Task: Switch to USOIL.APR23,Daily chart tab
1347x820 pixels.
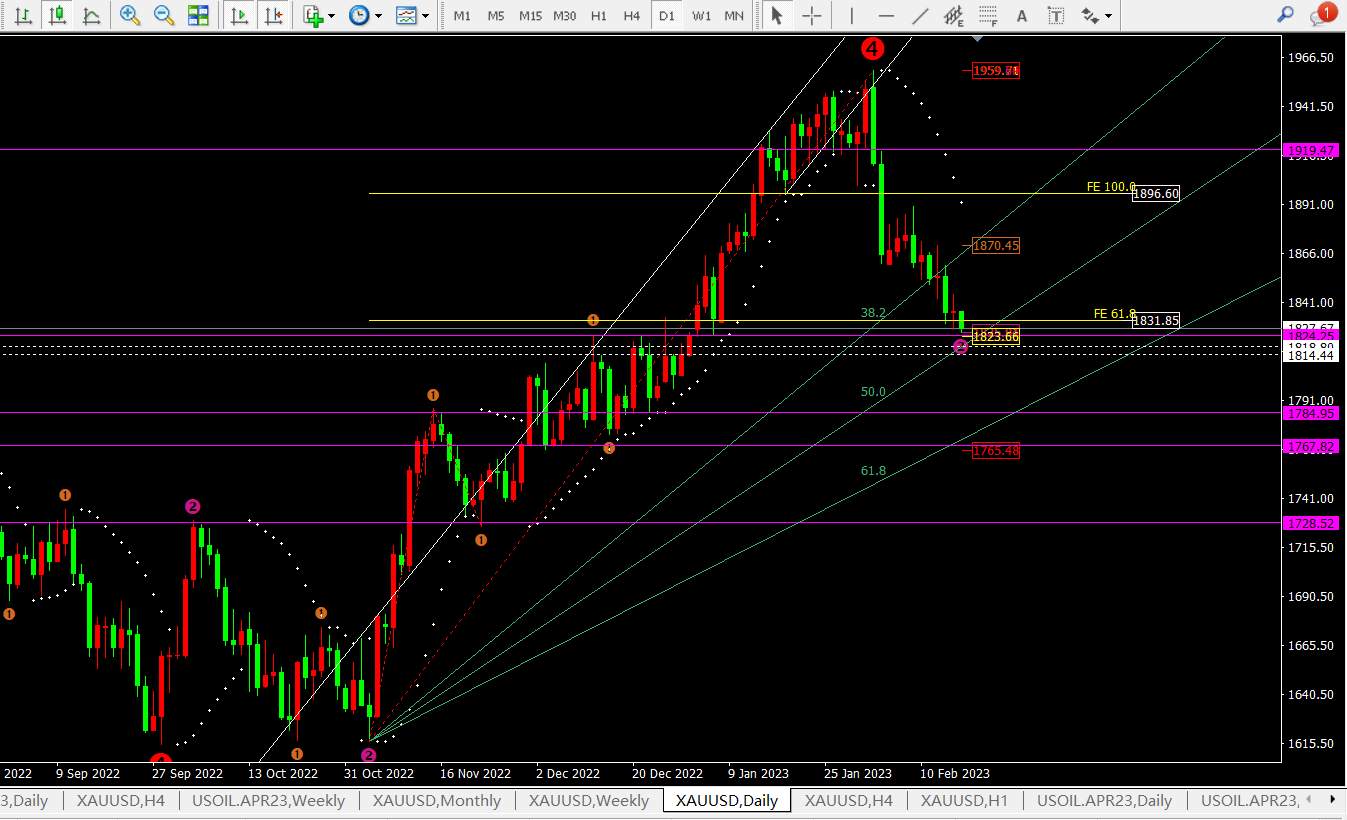Action: (1104, 800)
